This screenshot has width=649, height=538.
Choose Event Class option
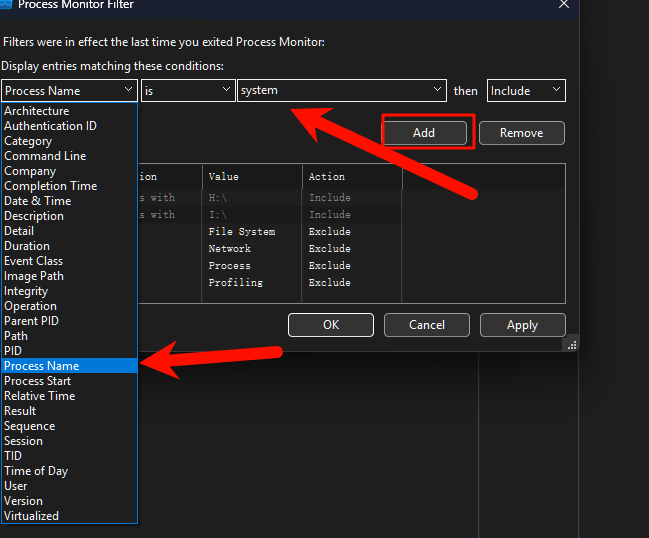click(x=70, y=261)
